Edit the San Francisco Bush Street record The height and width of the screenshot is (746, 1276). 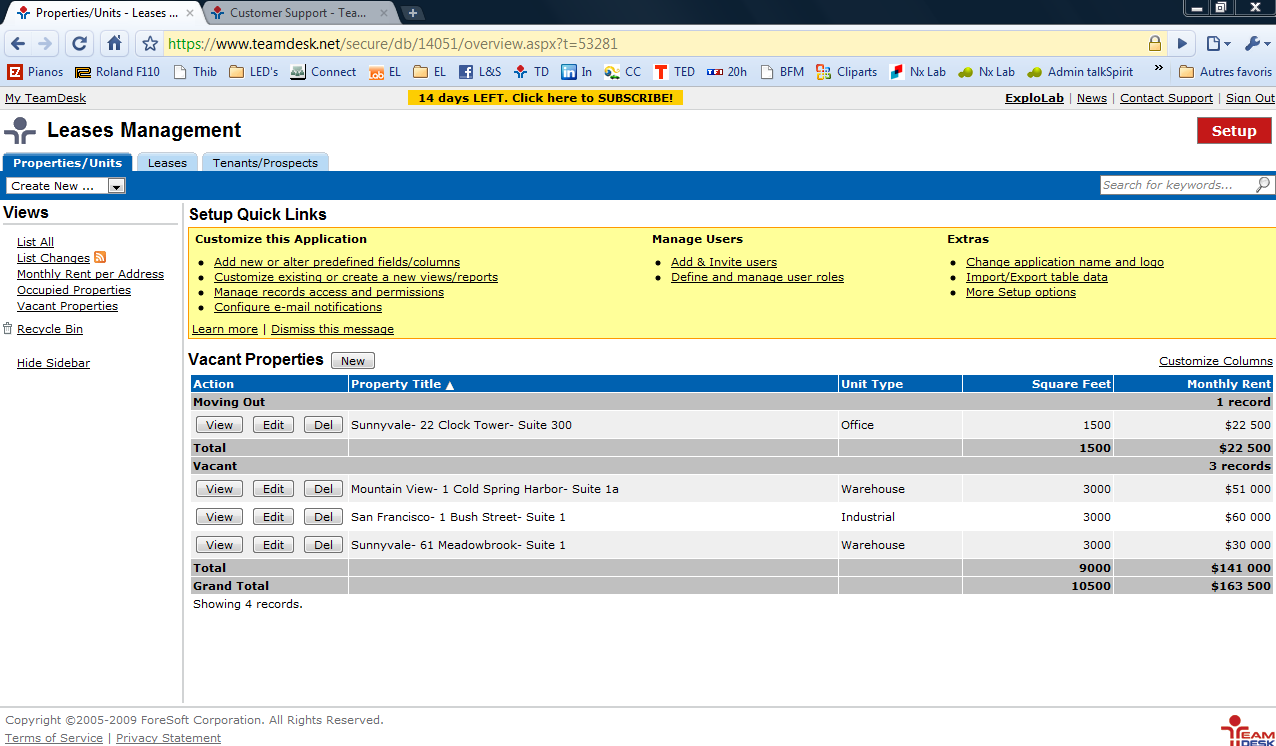(x=273, y=517)
